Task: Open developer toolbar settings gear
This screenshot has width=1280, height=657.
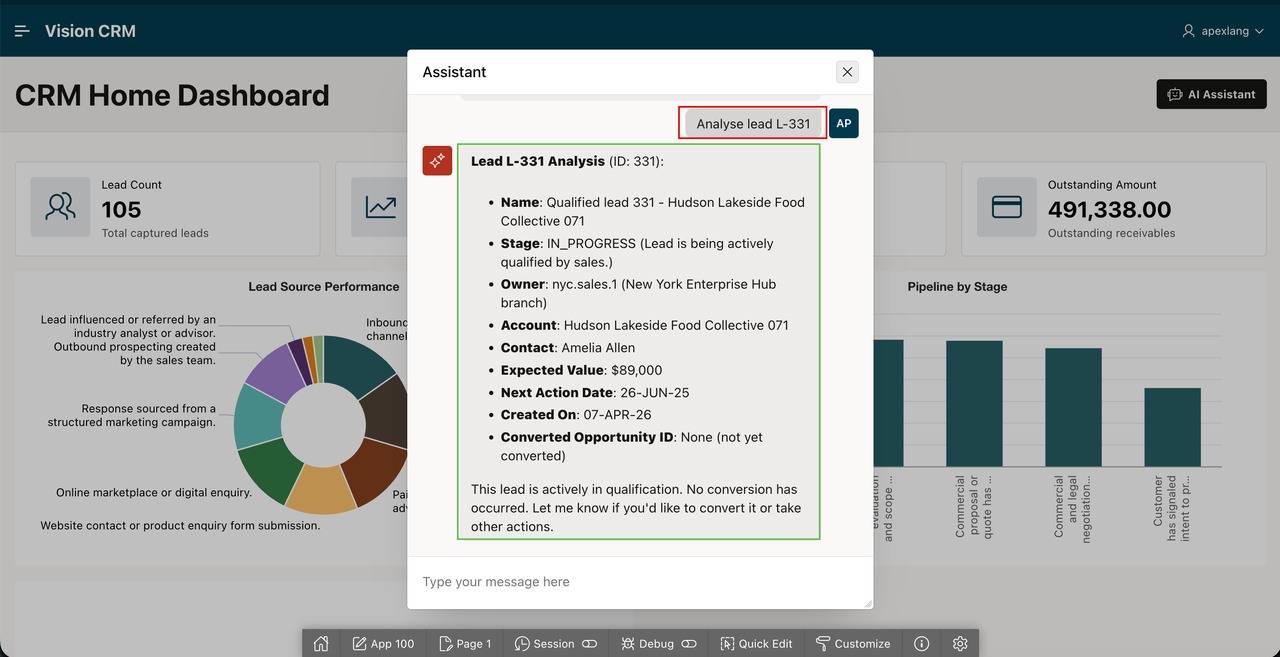Action: pyautogui.click(x=960, y=643)
